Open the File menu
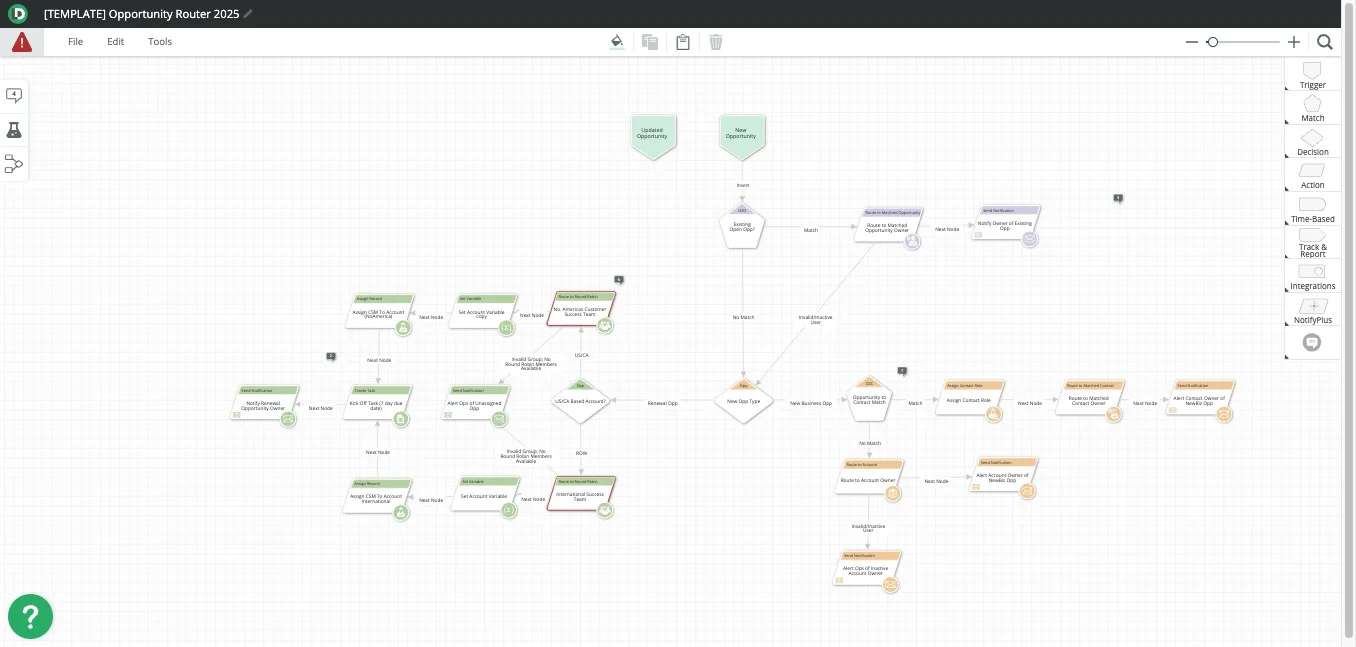 coord(75,42)
